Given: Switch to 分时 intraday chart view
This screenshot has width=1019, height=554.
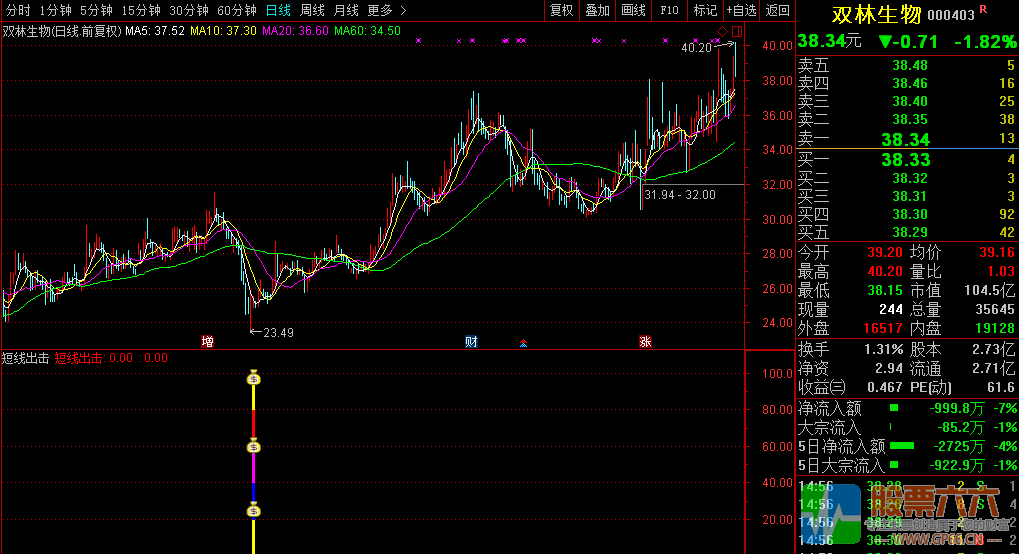Looking at the screenshot, I should click(x=18, y=10).
